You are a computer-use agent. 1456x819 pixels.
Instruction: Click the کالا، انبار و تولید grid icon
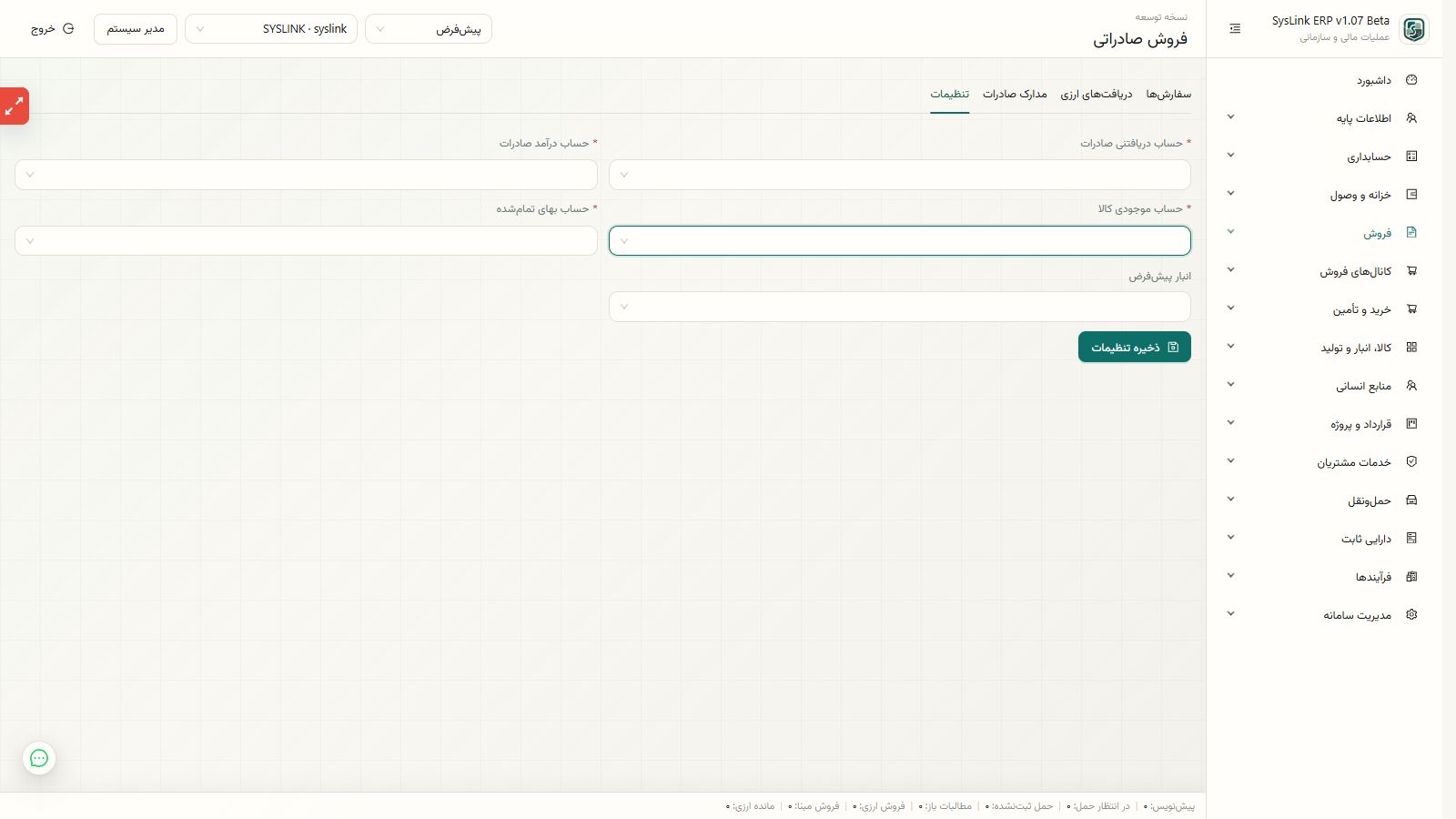(1411, 348)
